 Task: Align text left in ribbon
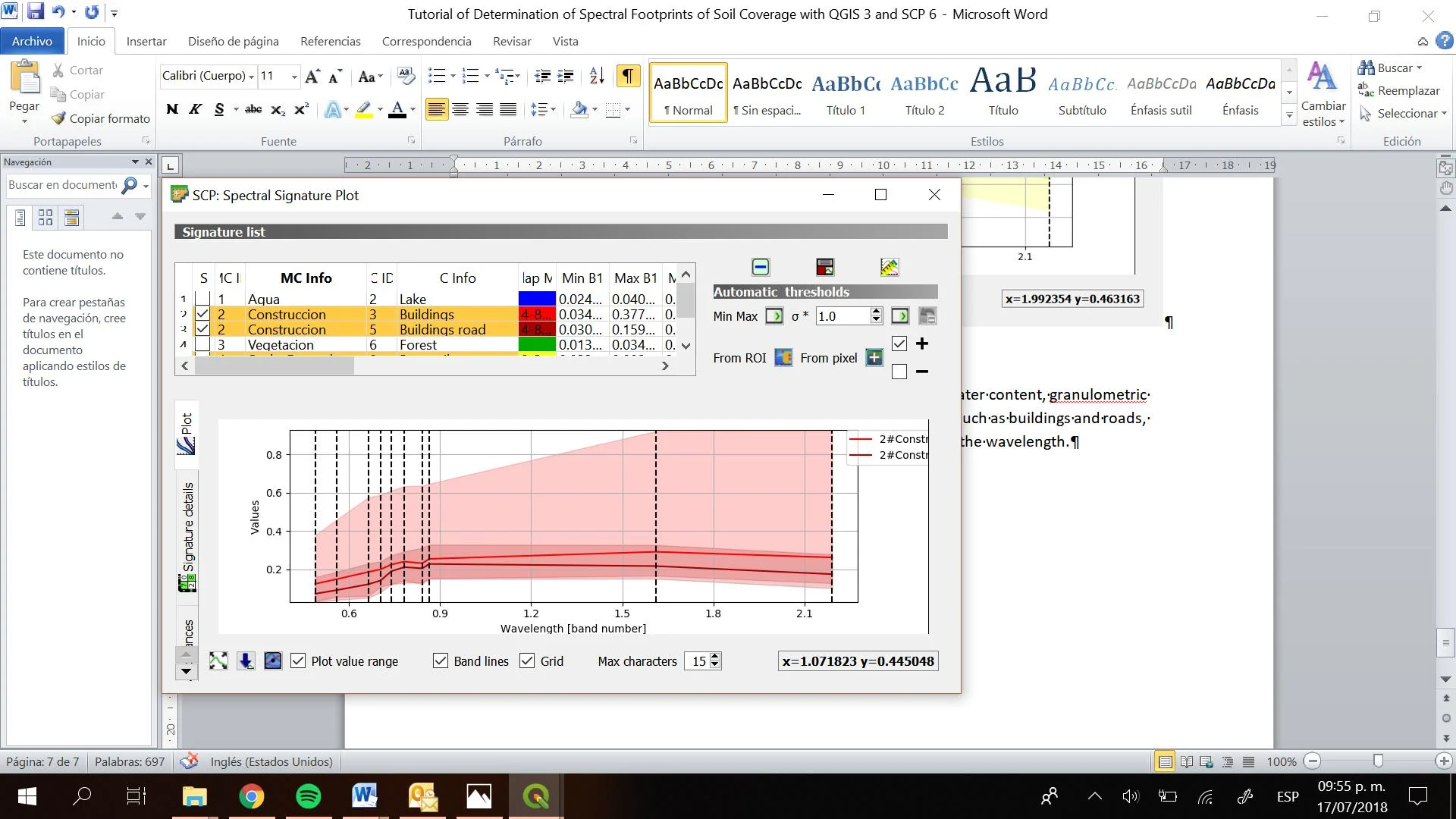(x=436, y=110)
